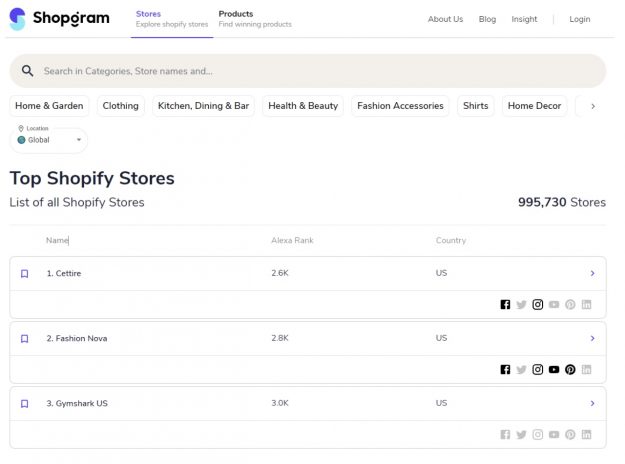
Task: Sort by the Name column header
Action: tap(57, 240)
